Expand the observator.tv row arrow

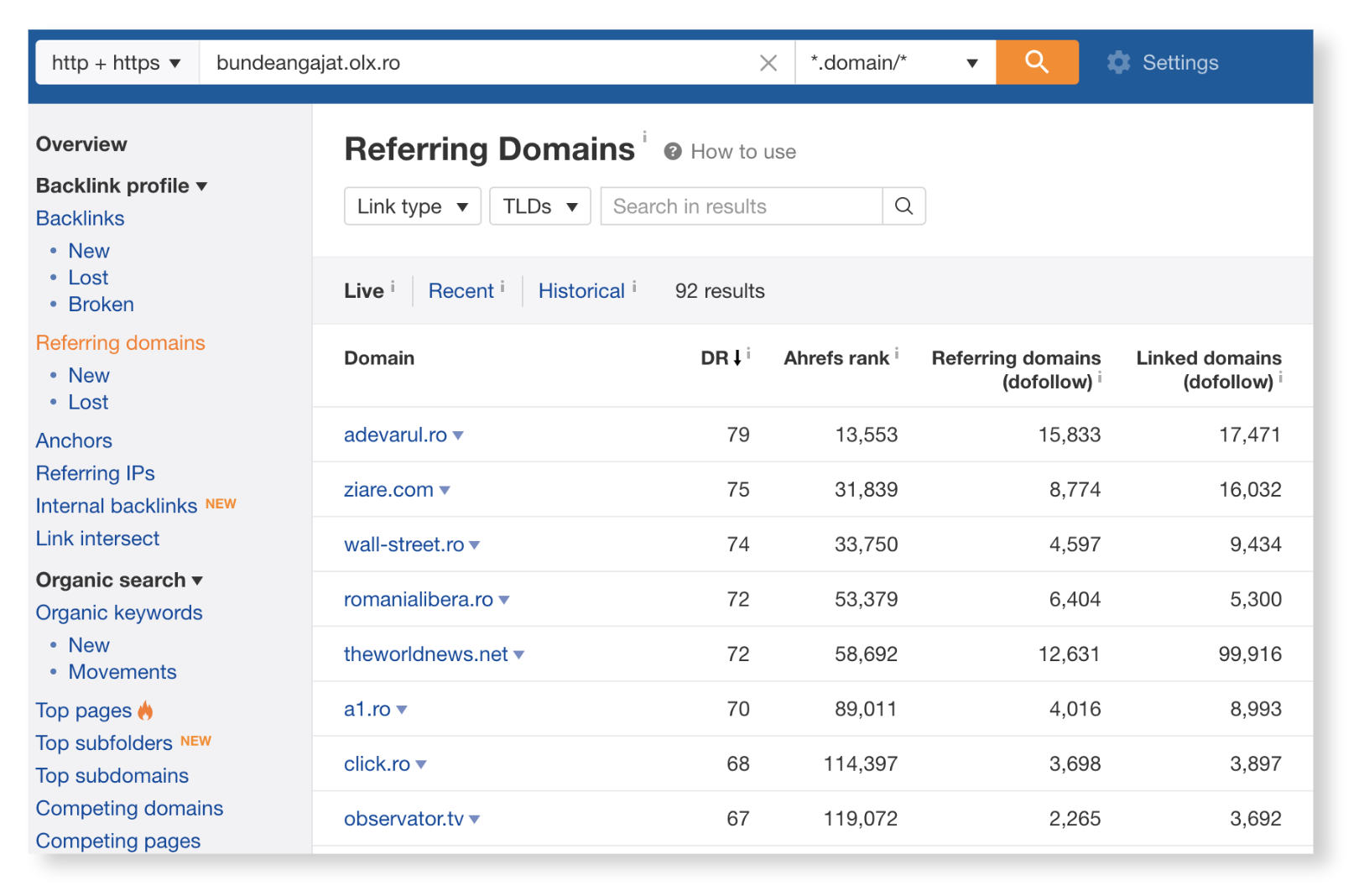tap(475, 819)
